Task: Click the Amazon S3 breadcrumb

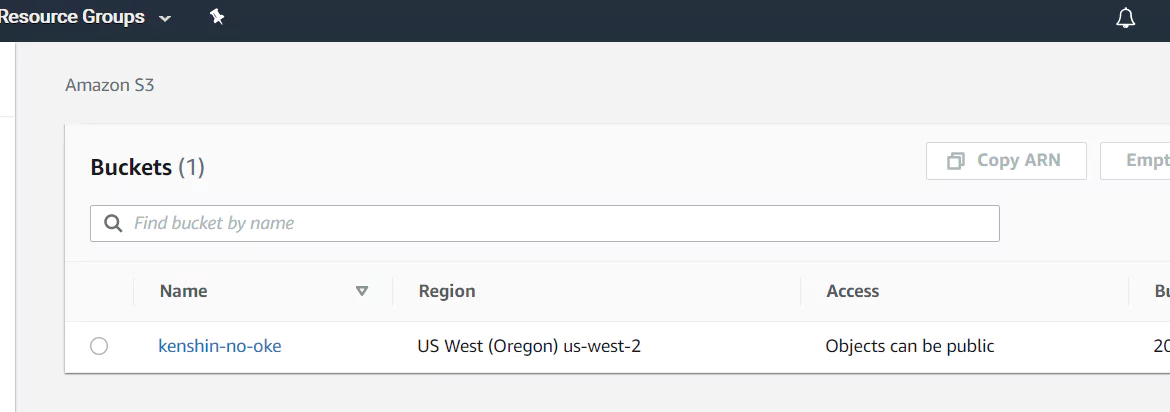Action: 110,85
